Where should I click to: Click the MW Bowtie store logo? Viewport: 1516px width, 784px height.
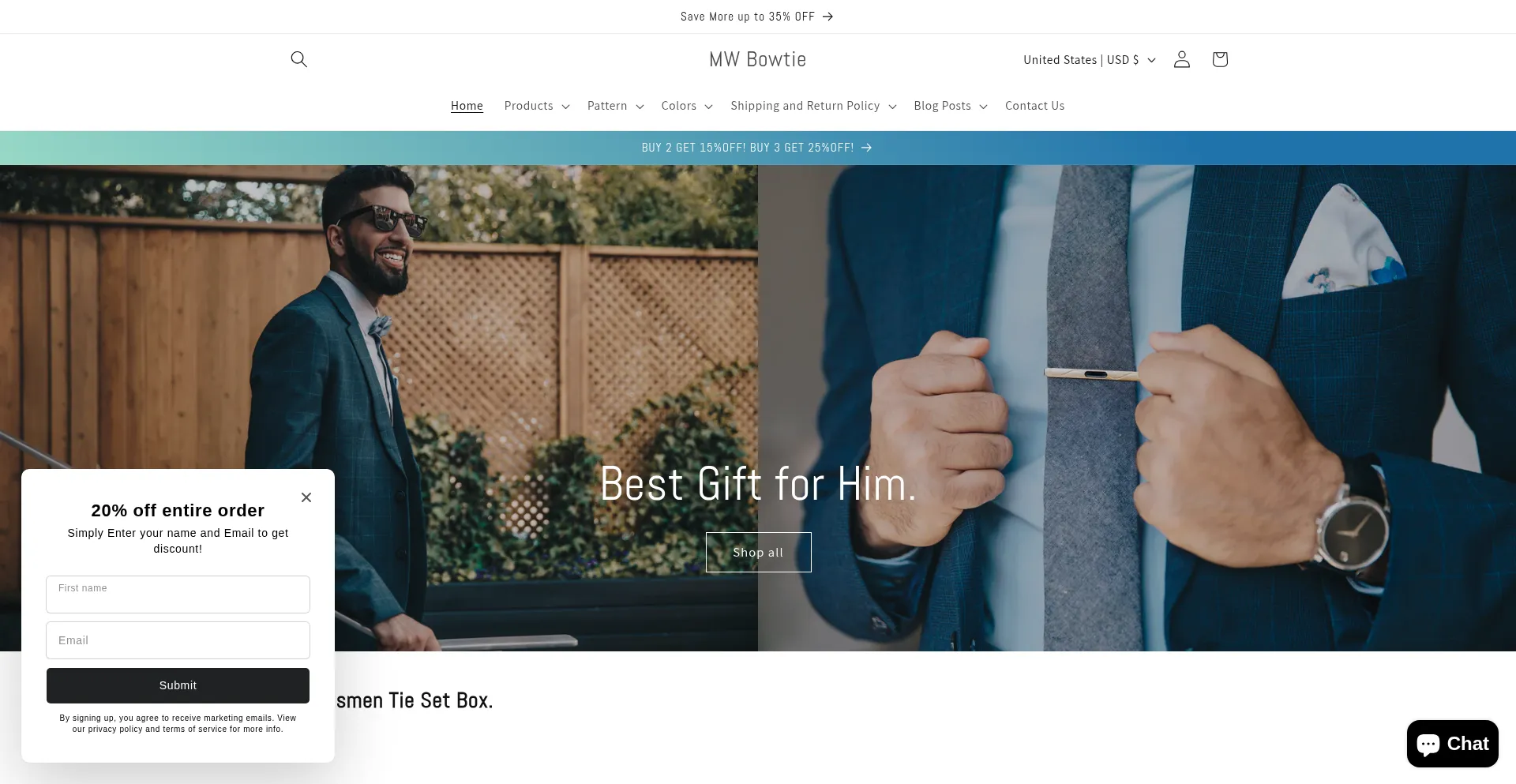(x=757, y=59)
